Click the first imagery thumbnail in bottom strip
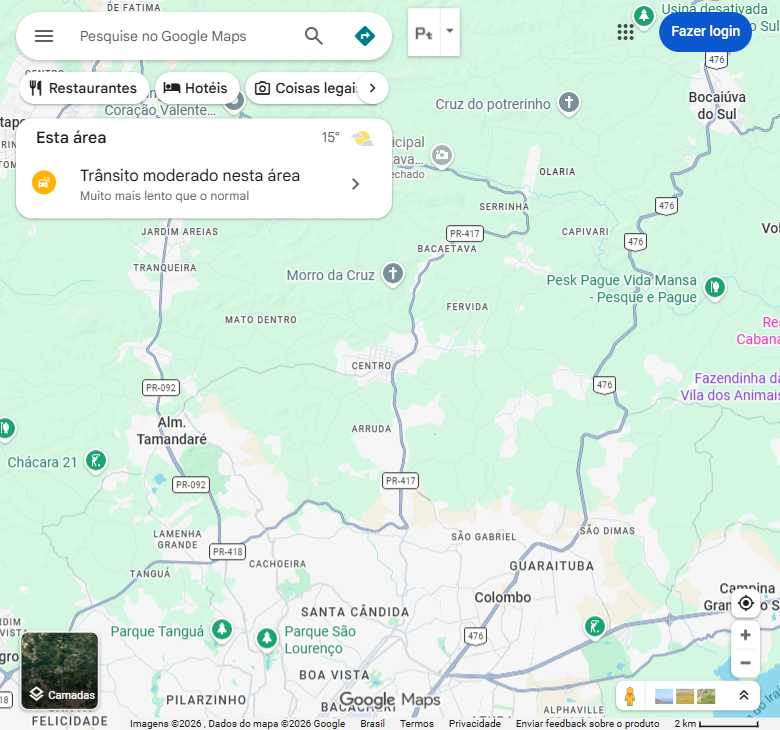Screen dimensions: 780x730 tap(664, 696)
